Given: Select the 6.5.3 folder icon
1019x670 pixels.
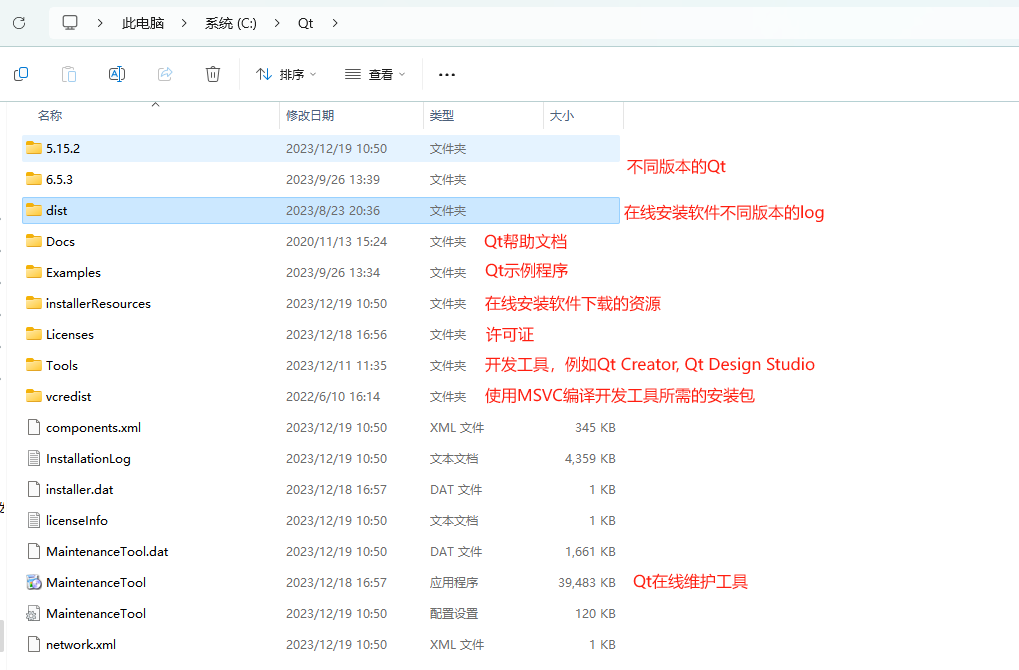Looking at the screenshot, I should click(x=34, y=179).
